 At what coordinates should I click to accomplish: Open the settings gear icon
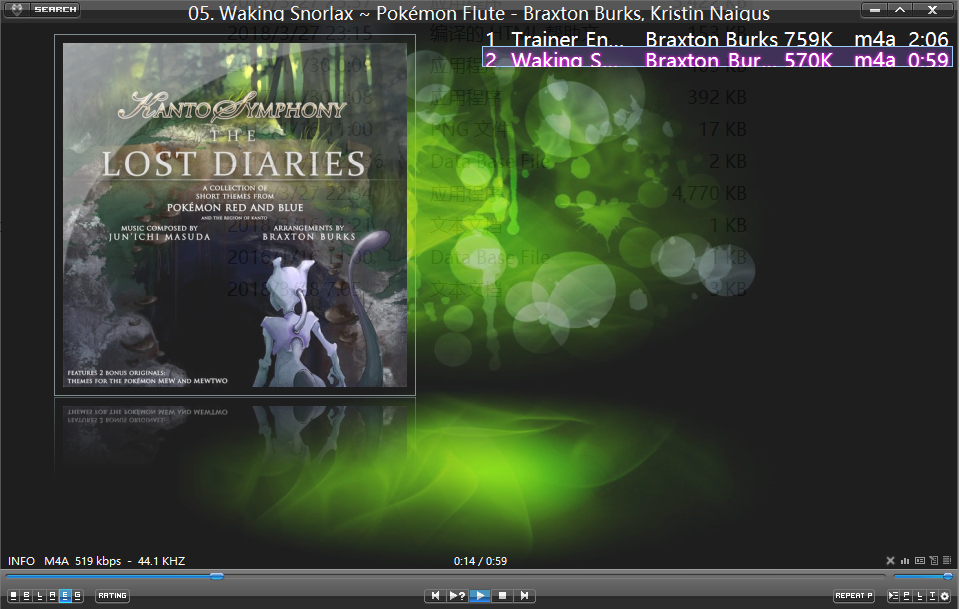click(945, 596)
